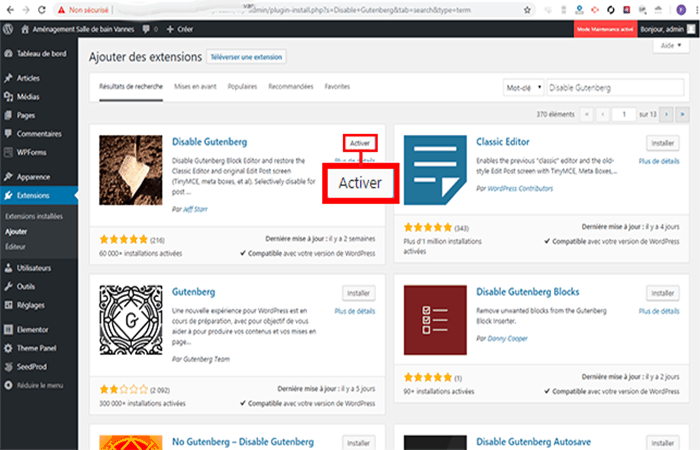Click Créer in the admin bar

pyautogui.click(x=180, y=29)
